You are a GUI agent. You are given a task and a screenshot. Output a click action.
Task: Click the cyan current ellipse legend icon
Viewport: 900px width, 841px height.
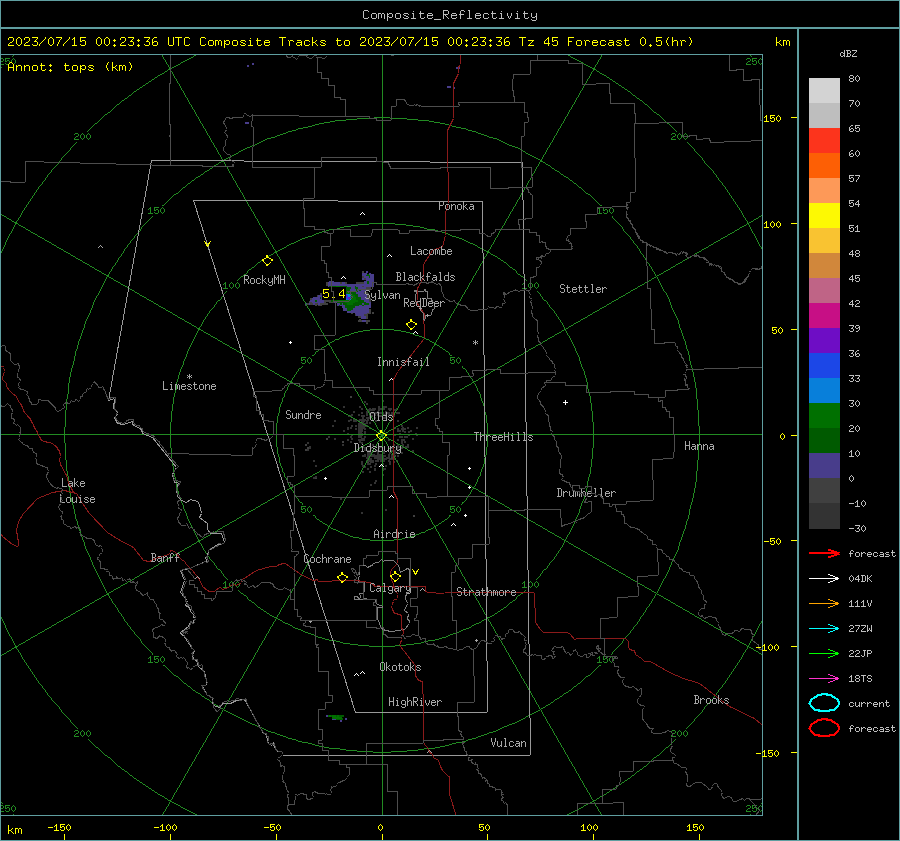824,703
